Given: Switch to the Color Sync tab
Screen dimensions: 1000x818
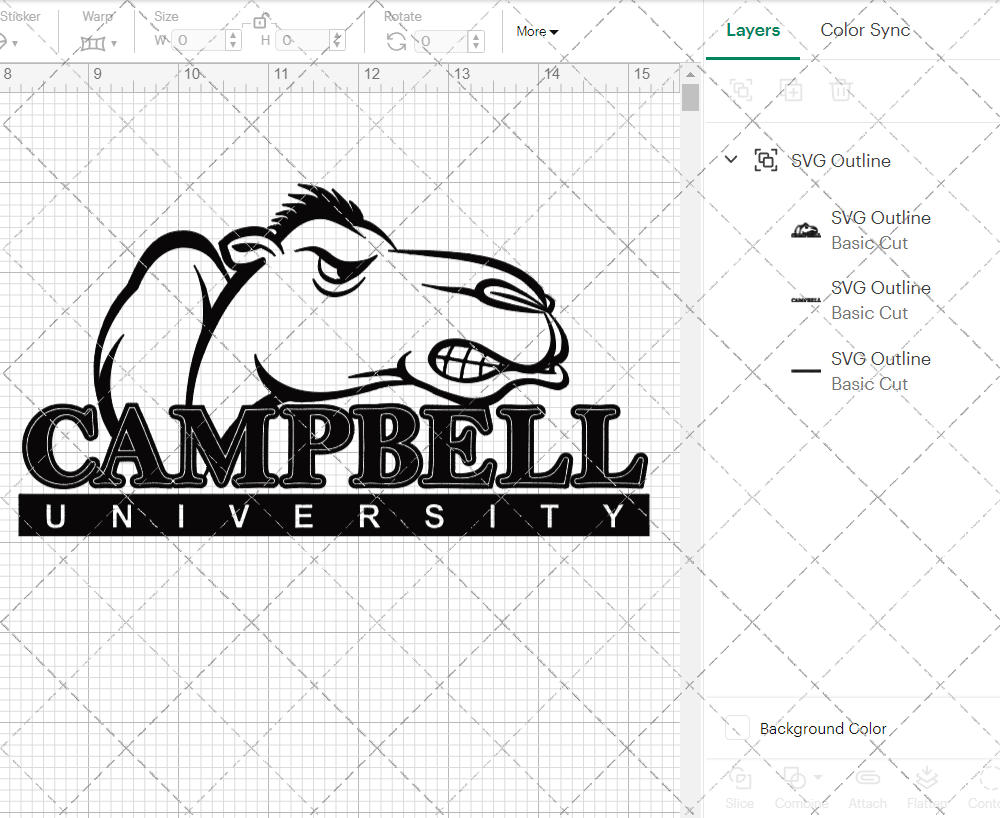Looking at the screenshot, I should [x=865, y=30].
